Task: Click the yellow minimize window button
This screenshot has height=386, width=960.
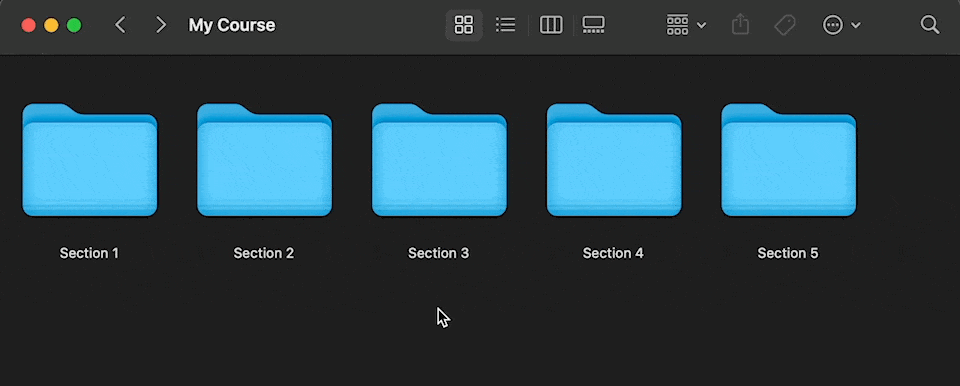Action: click(51, 25)
